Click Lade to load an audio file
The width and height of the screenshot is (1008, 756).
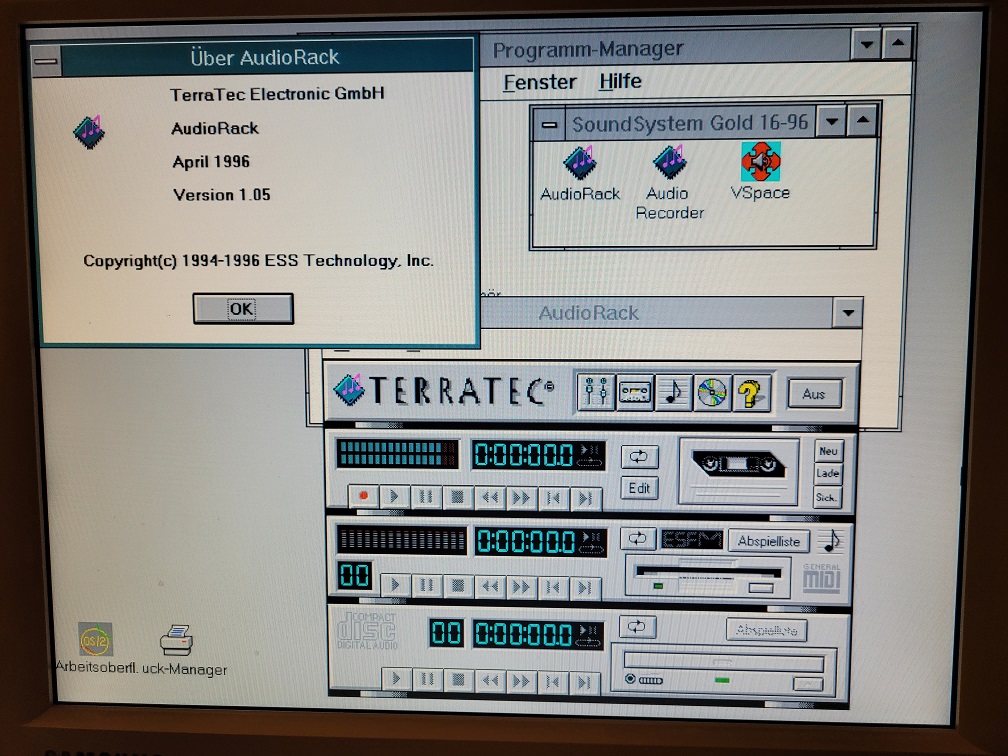(828, 474)
